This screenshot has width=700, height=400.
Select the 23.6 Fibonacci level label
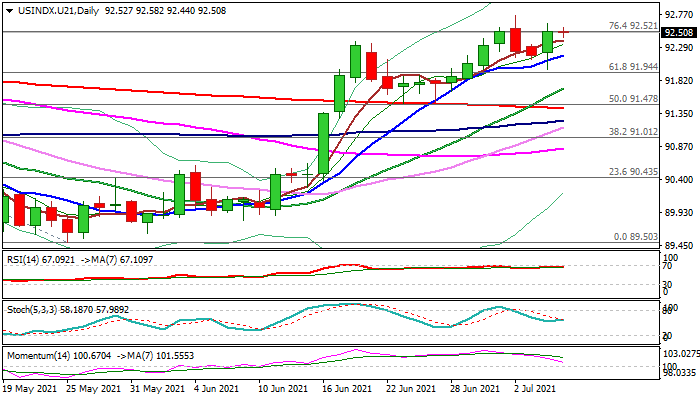pos(632,172)
